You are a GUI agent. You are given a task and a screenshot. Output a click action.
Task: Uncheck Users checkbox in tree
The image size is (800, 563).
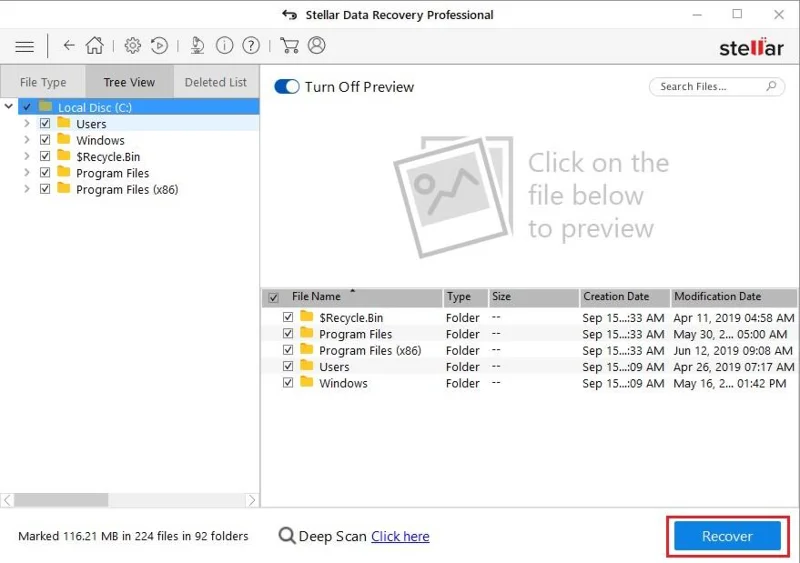[45, 123]
